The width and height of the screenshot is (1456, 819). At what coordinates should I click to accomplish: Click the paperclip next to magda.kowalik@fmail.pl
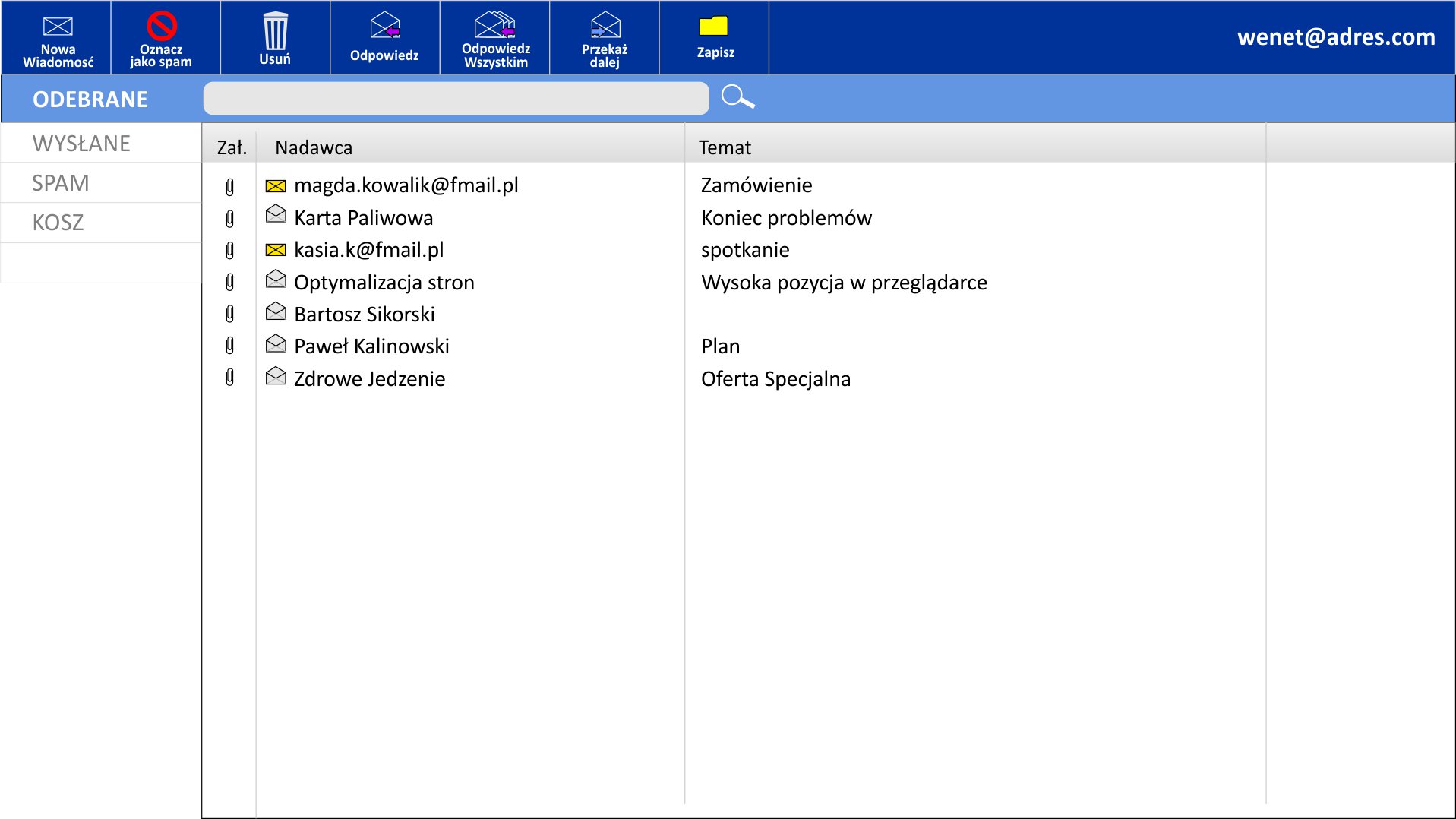230,186
